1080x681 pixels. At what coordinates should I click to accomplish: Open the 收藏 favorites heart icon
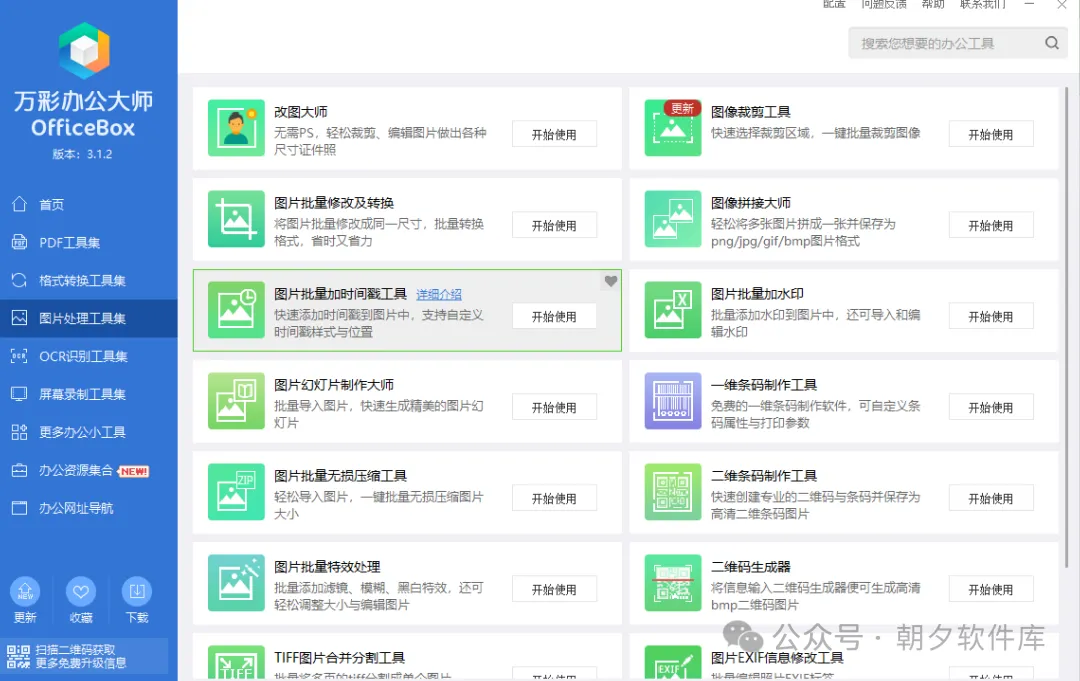coord(81,590)
